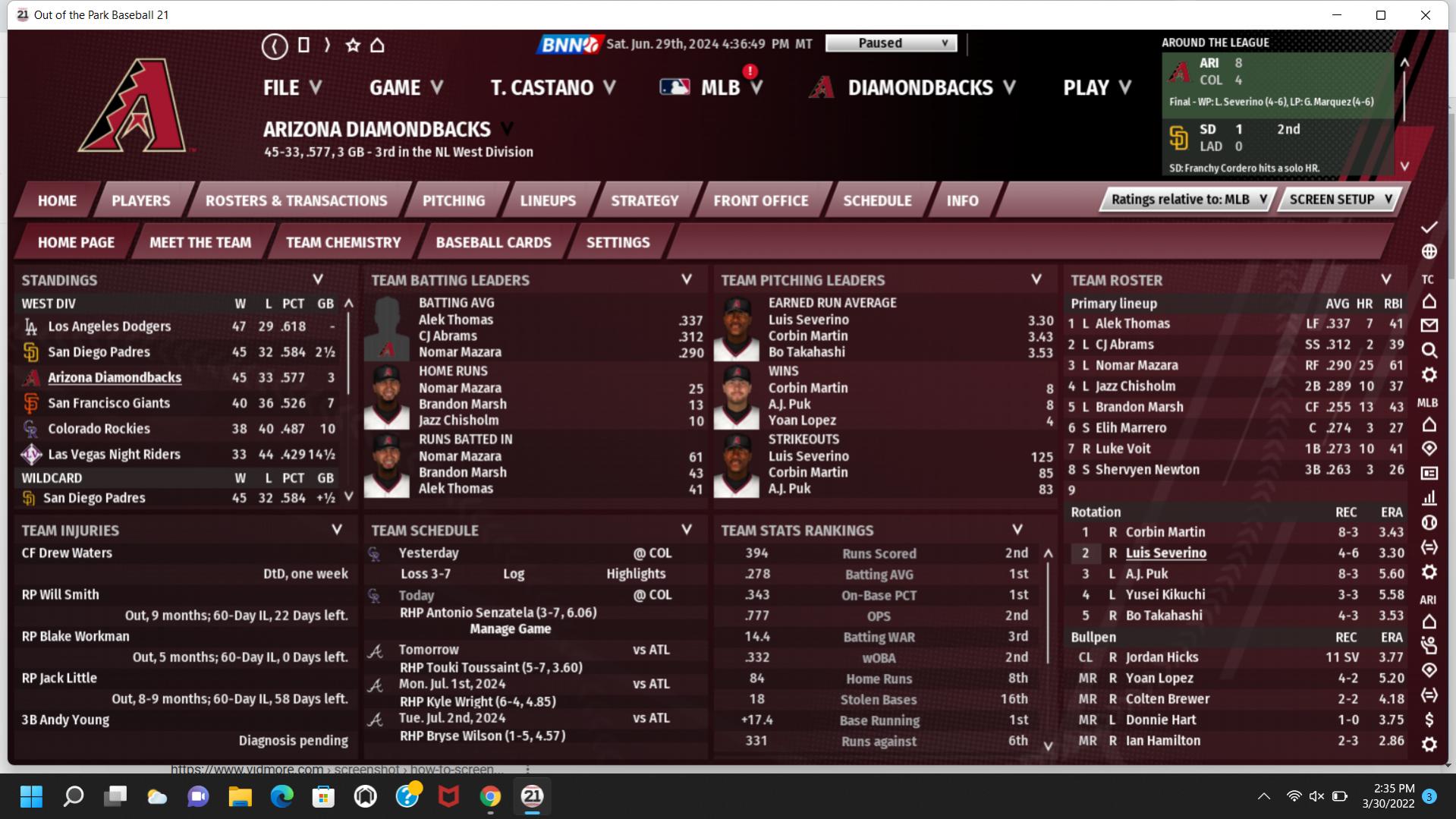Click the forward arrow navigation icon
The width and height of the screenshot is (1456, 819).
[327, 46]
